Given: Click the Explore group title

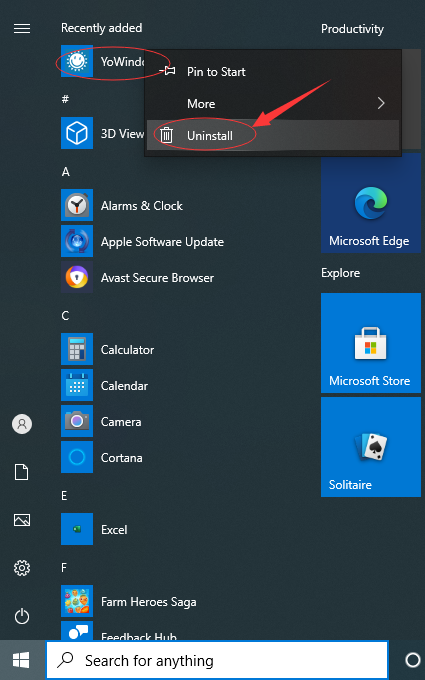Looking at the screenshot, I should [340, 273].
